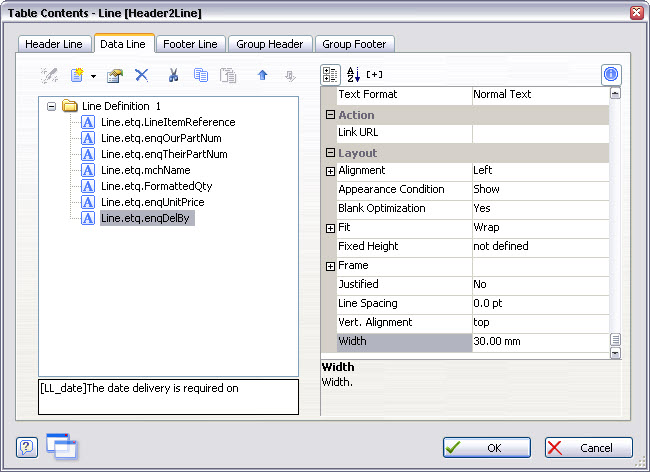The width and height of the screenshot is (650, 472).
Task: Expand the Fit property
Action: click(330, 228)
